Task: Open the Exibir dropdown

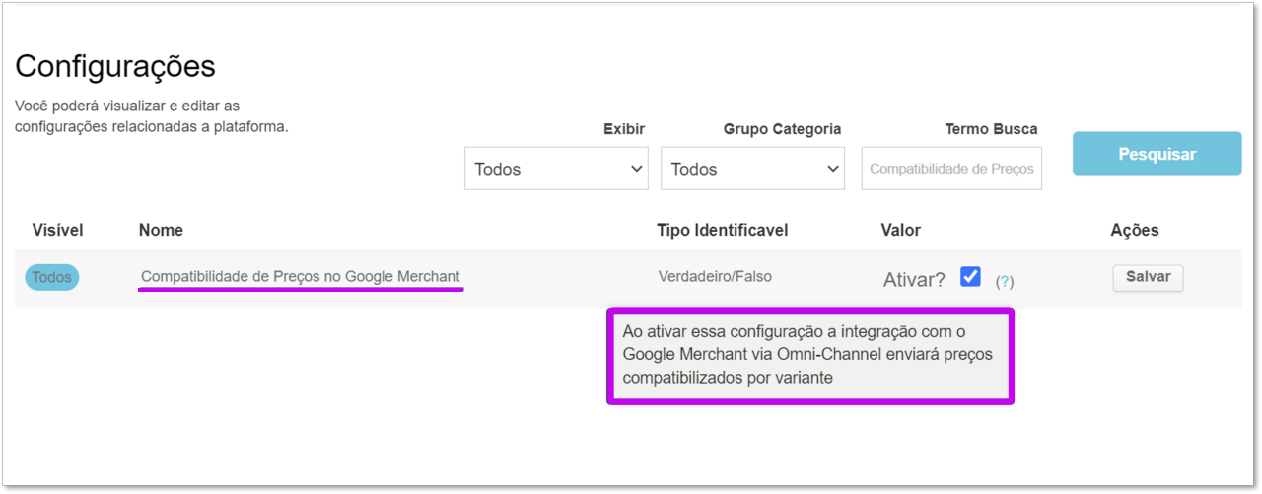Action: (557, 169)
